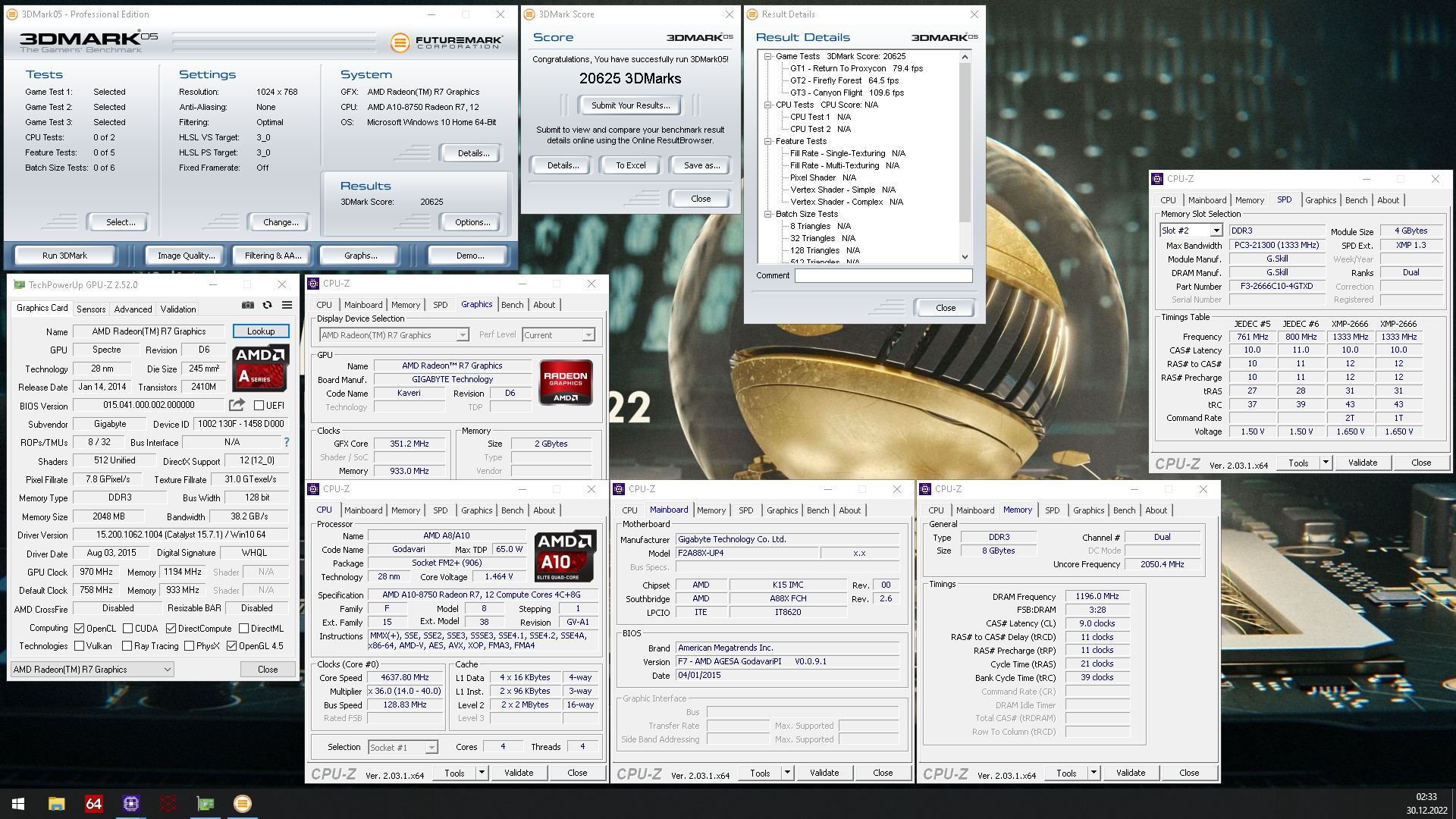Click the Comment input field
The height and width of the screenshot is (819, 1456).
883,276
